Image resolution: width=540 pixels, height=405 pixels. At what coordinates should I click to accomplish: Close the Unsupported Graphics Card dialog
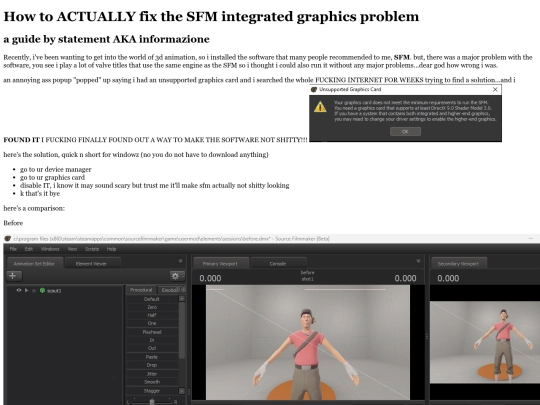pos(495,90)
